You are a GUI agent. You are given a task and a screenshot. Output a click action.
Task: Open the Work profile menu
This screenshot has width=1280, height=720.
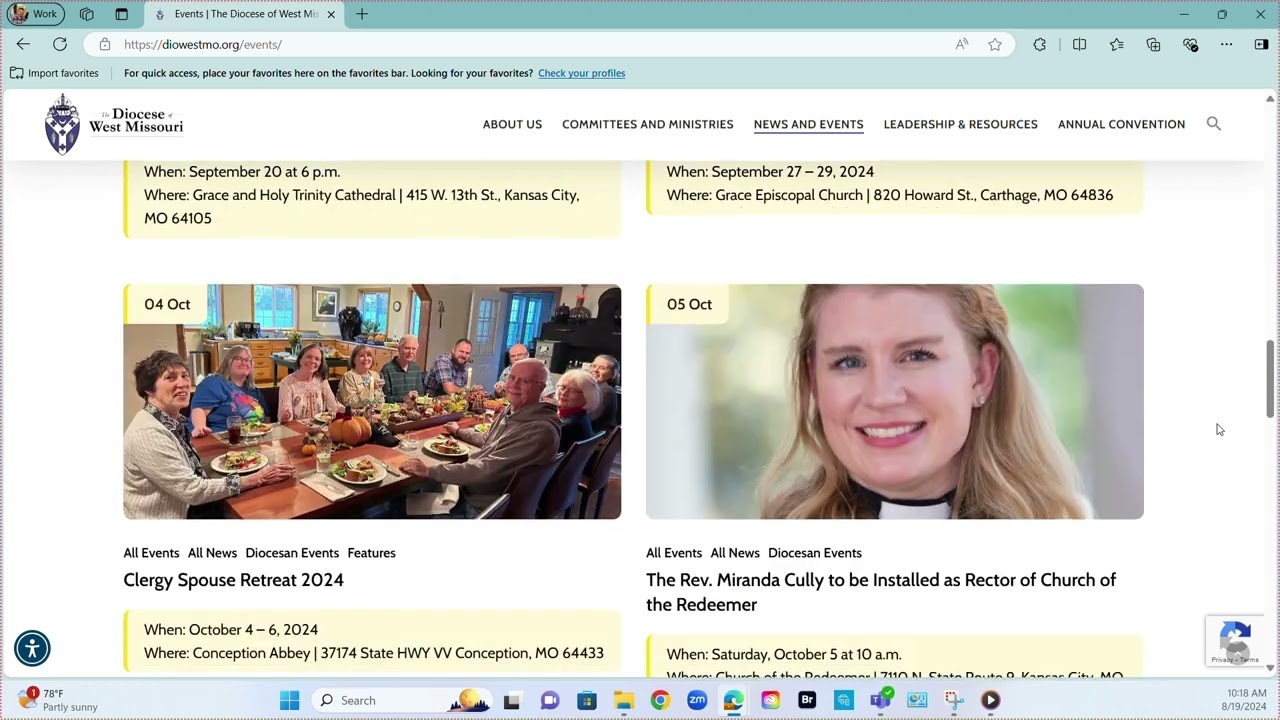click(34, 14)
